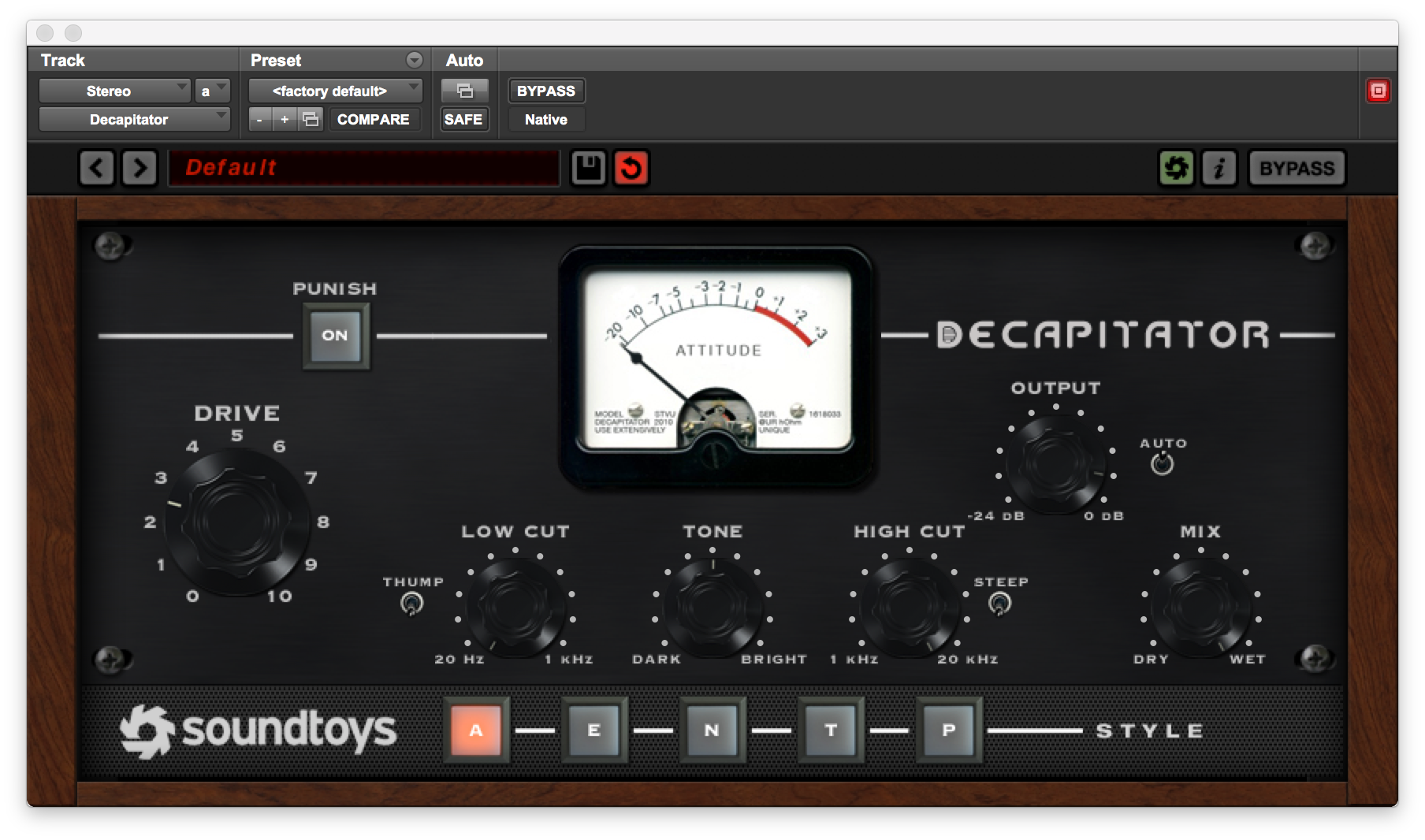1425x840 pixels.
Task: Open the factory default preset dropdown
Action: coord(336,91)
